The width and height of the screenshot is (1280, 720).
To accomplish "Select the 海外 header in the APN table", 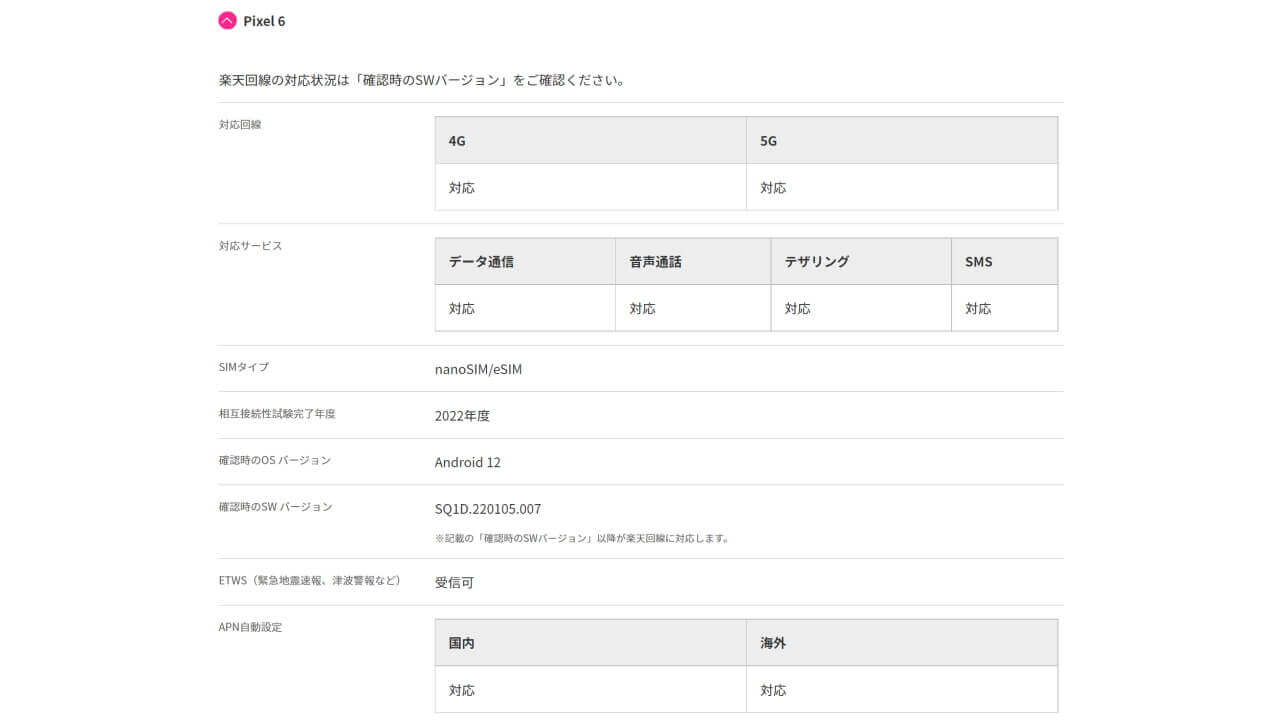I will (x=773, y=643).
